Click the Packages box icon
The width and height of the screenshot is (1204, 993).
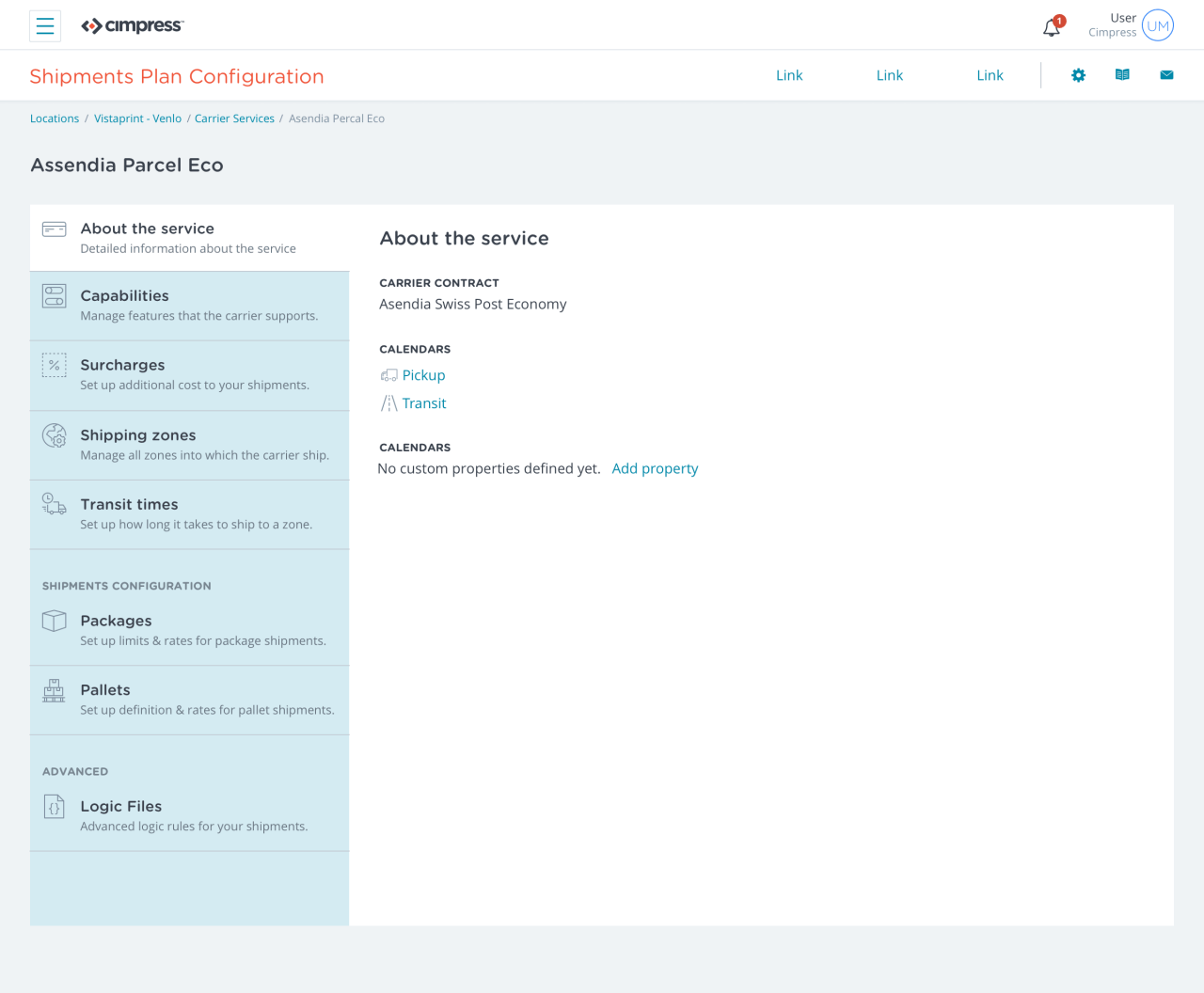point(55,621)
